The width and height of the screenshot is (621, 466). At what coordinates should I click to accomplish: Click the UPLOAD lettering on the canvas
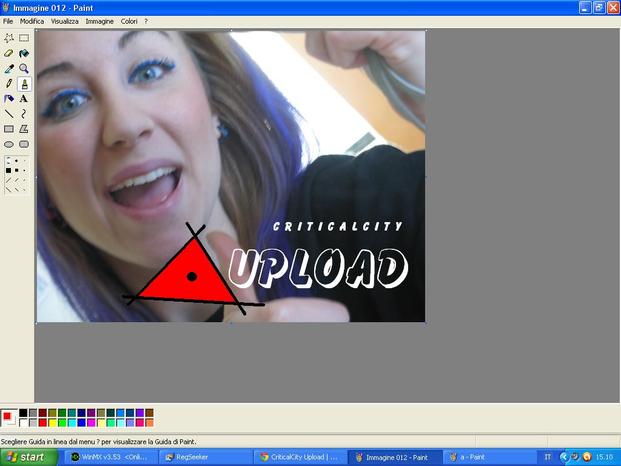318,268
